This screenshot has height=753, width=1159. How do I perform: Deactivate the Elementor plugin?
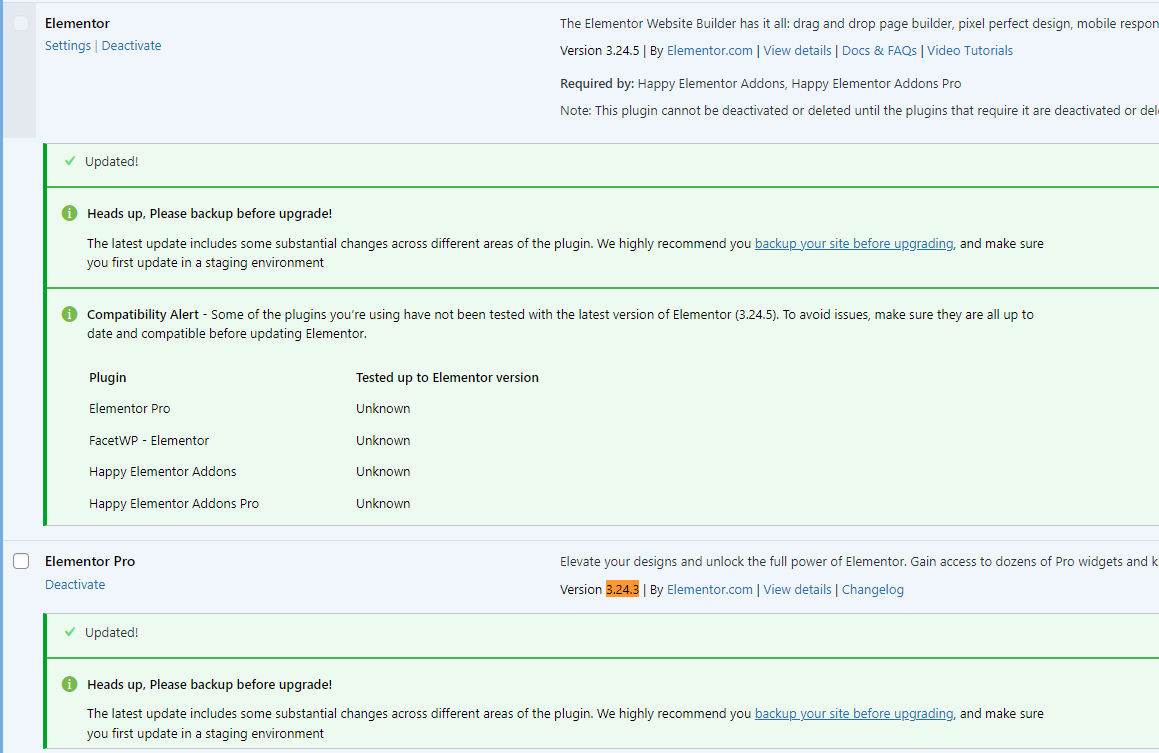pos(131,46)
